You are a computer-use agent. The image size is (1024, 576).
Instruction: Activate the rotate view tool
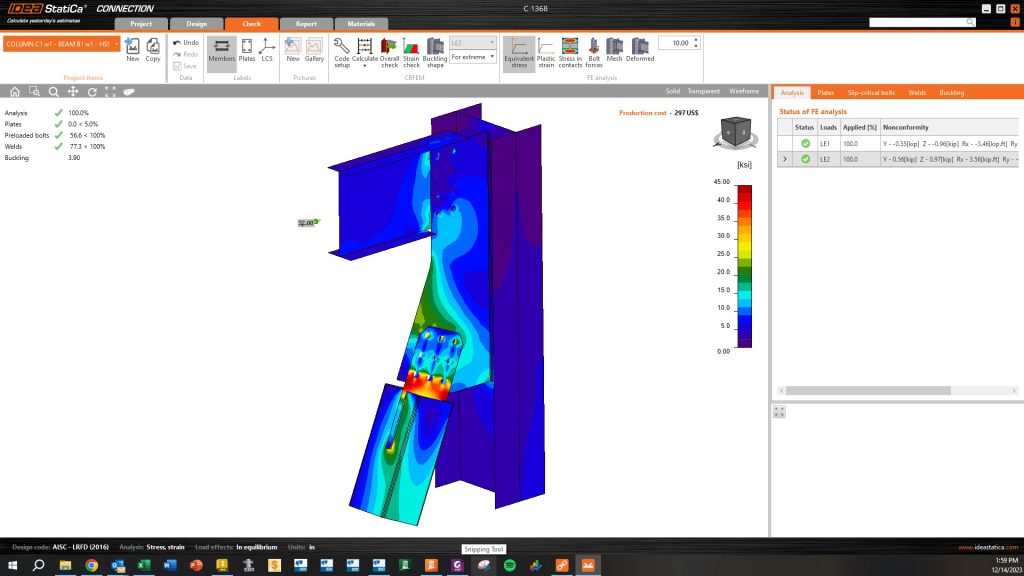(92, 91)
